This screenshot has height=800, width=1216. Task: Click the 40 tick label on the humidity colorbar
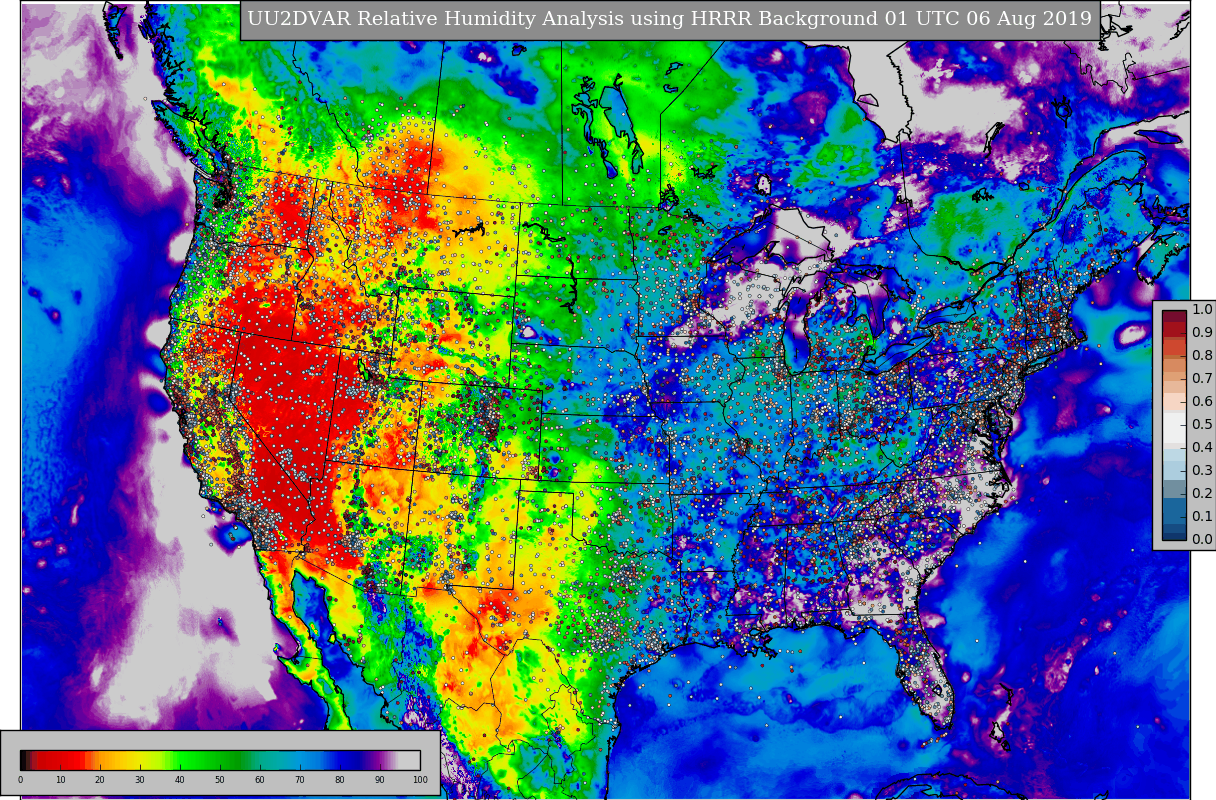click(x=180, y=780)
